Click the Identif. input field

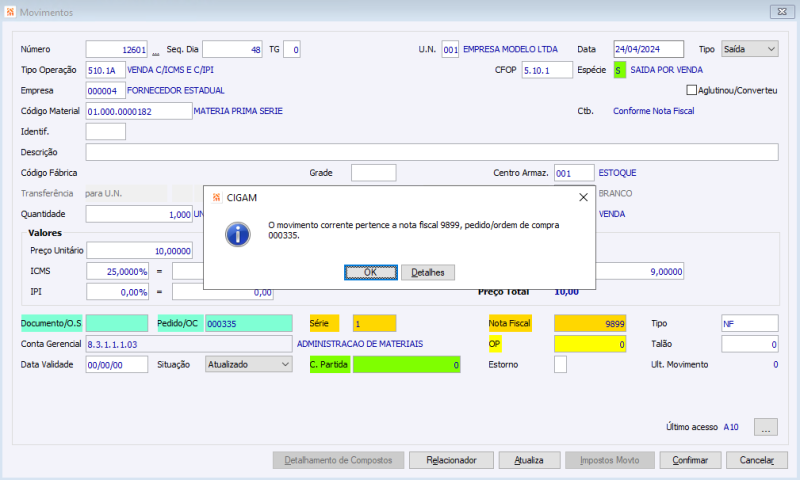pyautogui.click(x=106, y=132)
